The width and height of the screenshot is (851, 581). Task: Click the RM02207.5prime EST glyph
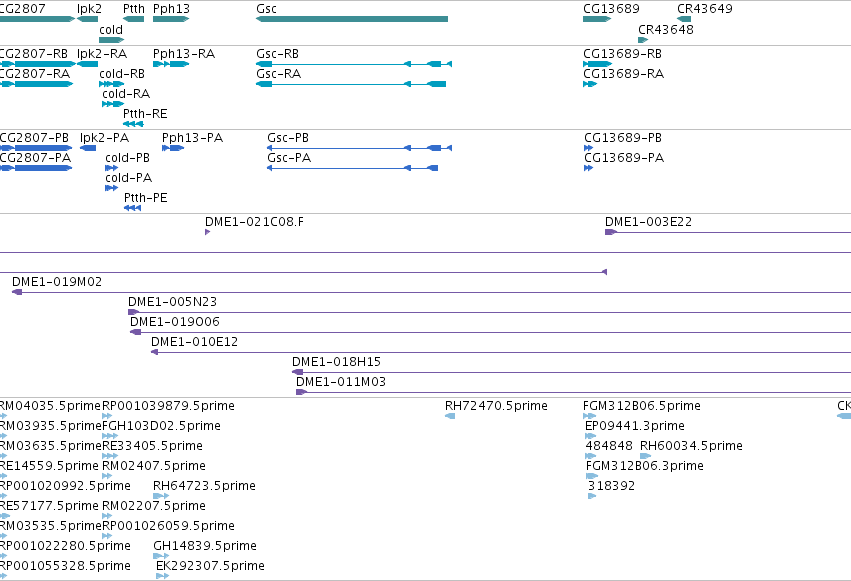coord(107,516)
